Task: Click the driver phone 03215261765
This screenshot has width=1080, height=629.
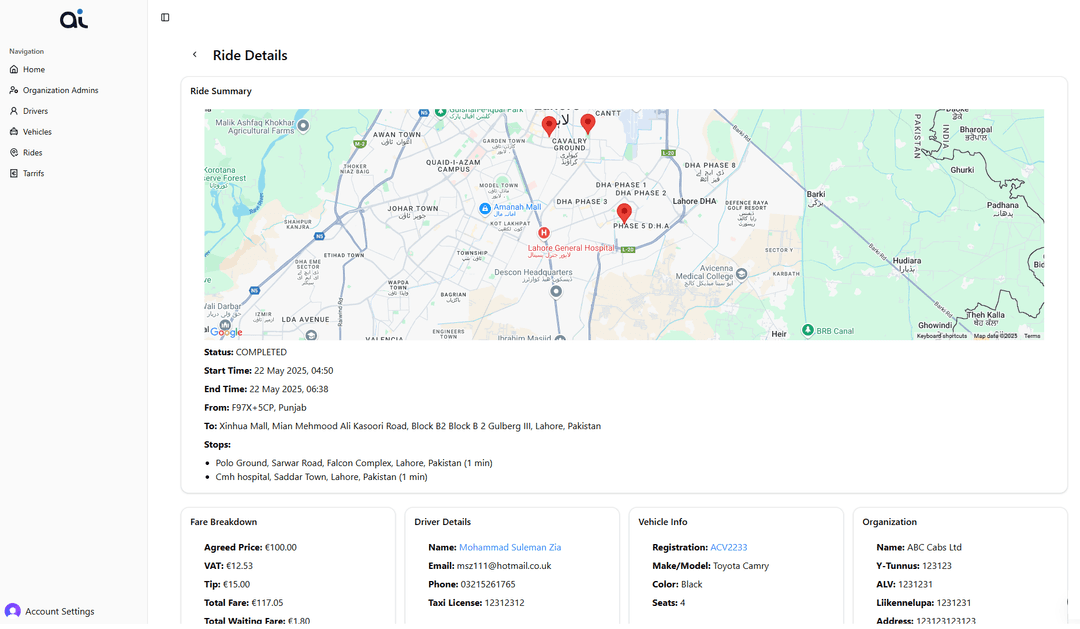Action: pos(488,584)
